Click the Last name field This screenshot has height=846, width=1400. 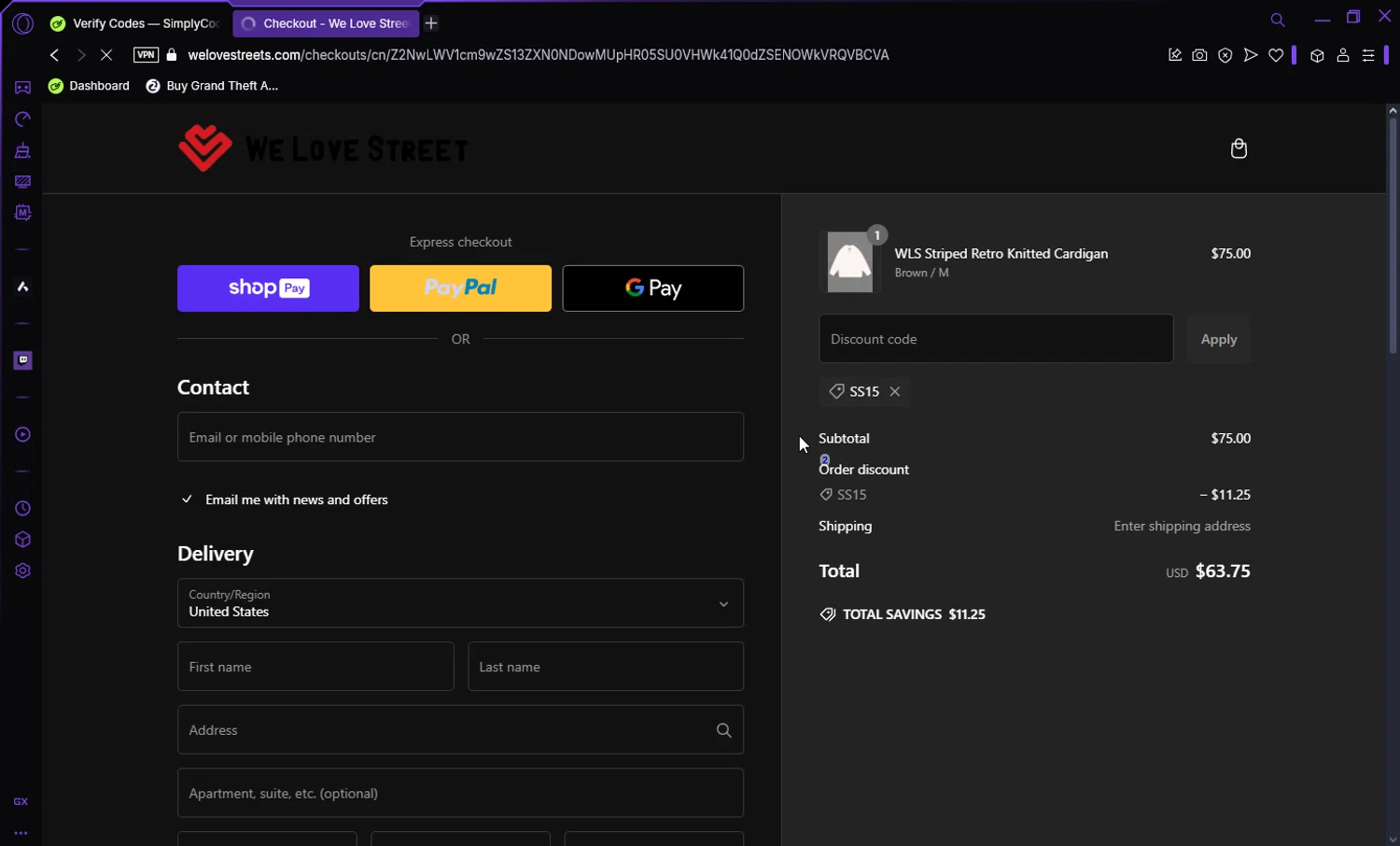606,667
